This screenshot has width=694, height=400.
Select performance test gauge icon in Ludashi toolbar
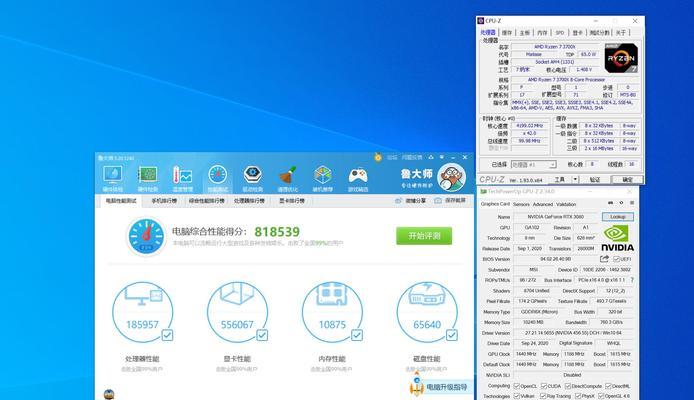[x=217, y=174]
